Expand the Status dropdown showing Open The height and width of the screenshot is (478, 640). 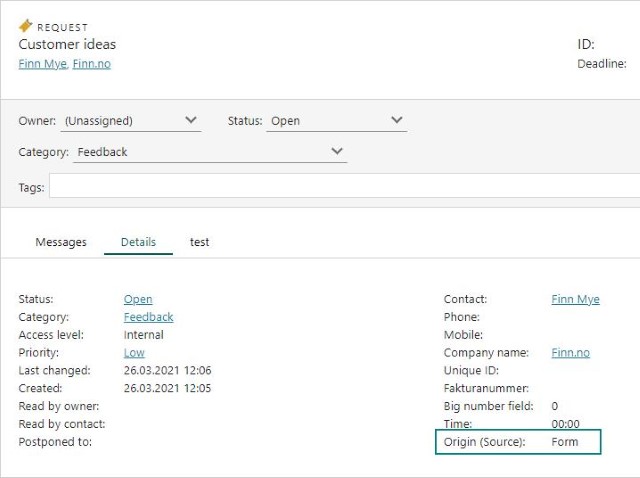(x=336, y=121)
